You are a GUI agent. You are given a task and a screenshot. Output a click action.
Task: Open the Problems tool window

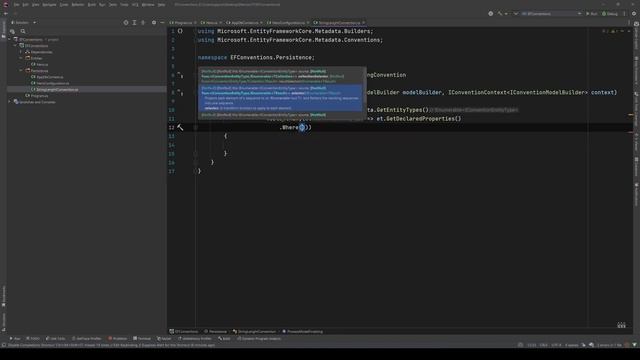tap(118, 338)
